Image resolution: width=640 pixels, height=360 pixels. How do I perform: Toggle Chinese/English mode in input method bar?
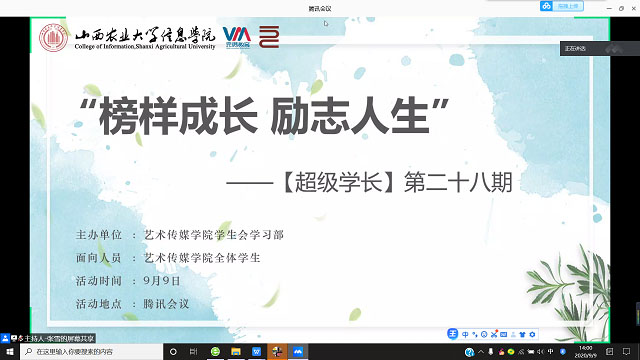(465, 335)
